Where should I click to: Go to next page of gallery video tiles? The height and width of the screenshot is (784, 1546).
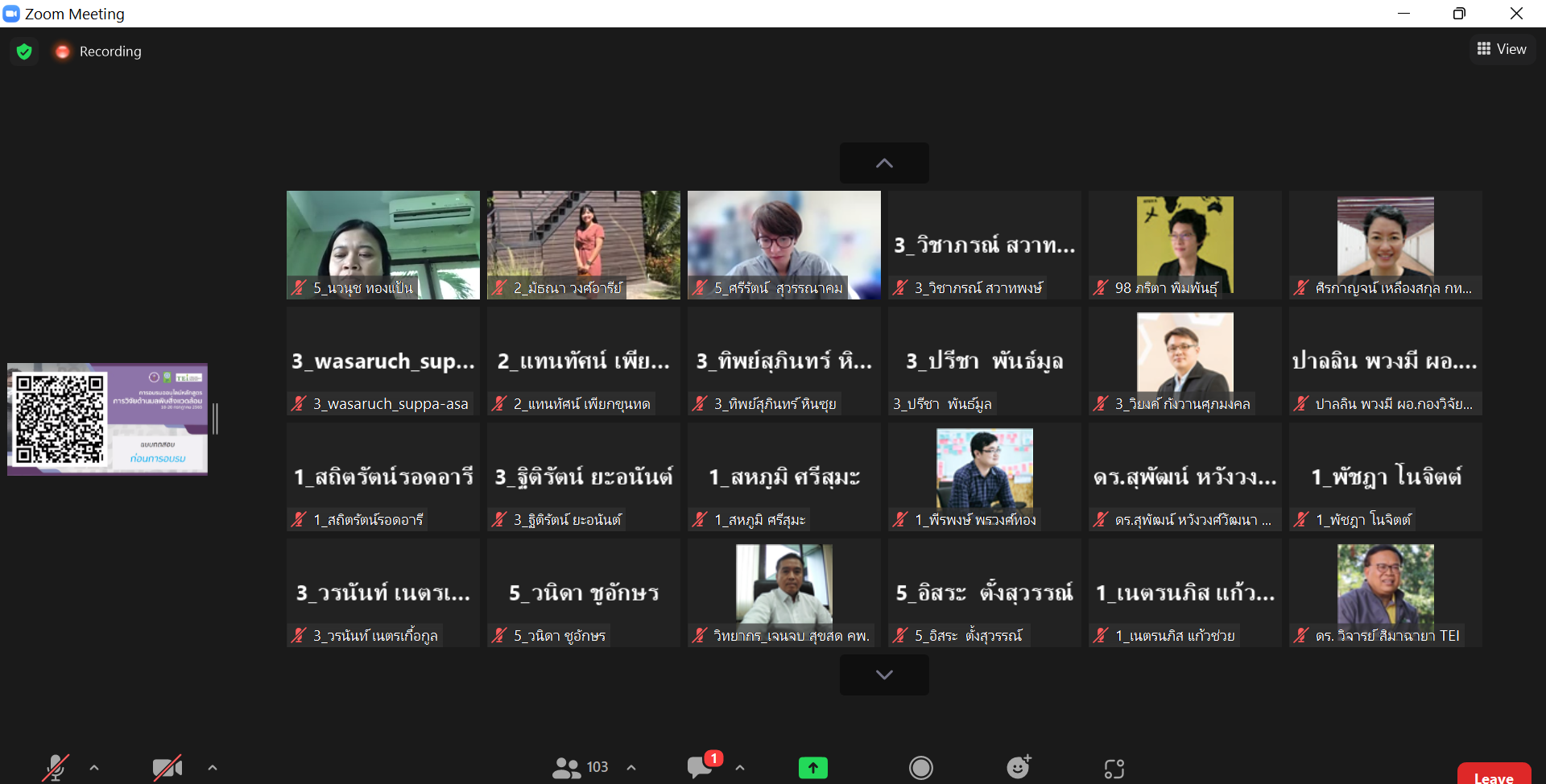(884, 675)
